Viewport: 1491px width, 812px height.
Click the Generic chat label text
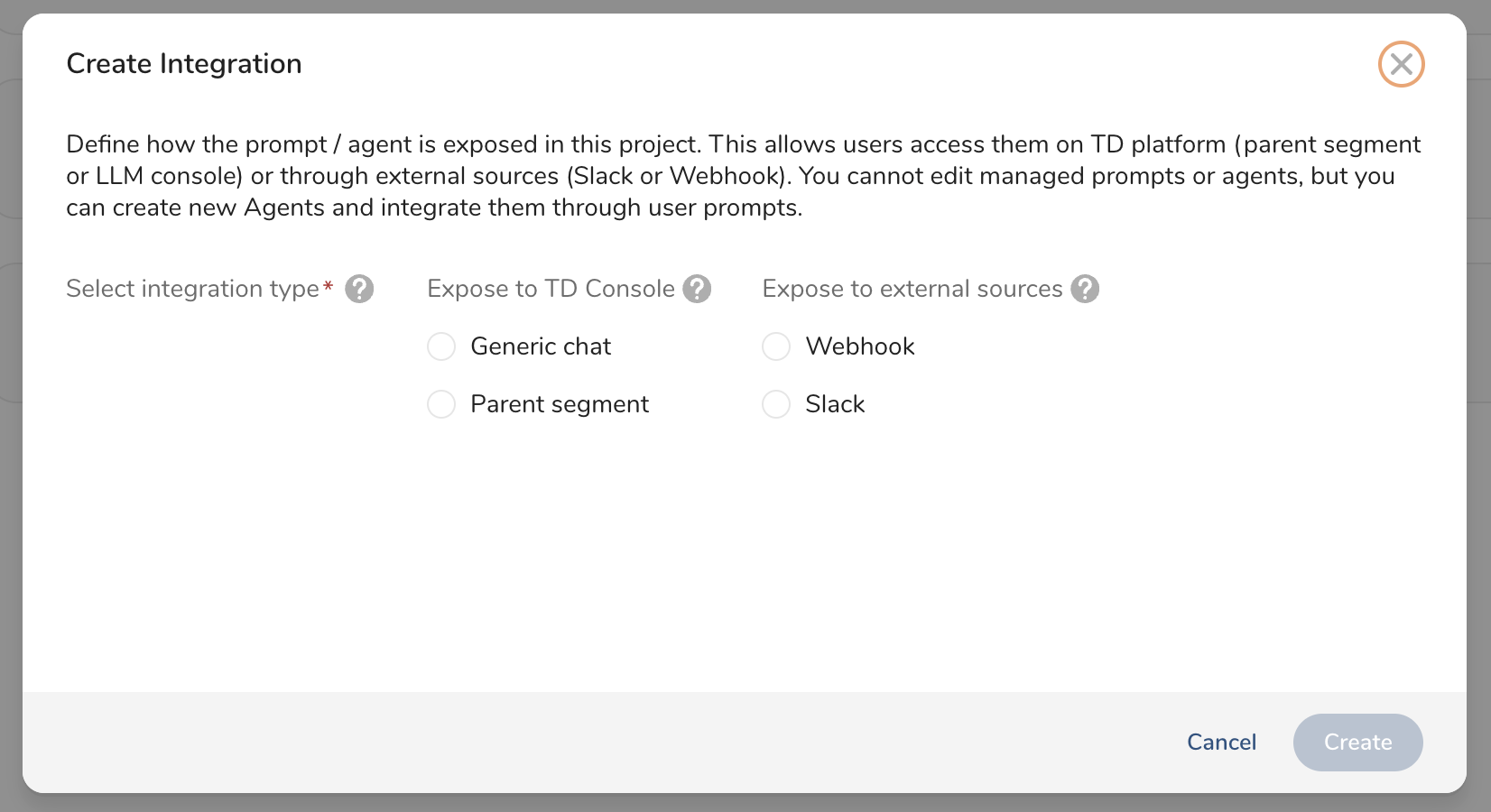(x=541, y=346)
